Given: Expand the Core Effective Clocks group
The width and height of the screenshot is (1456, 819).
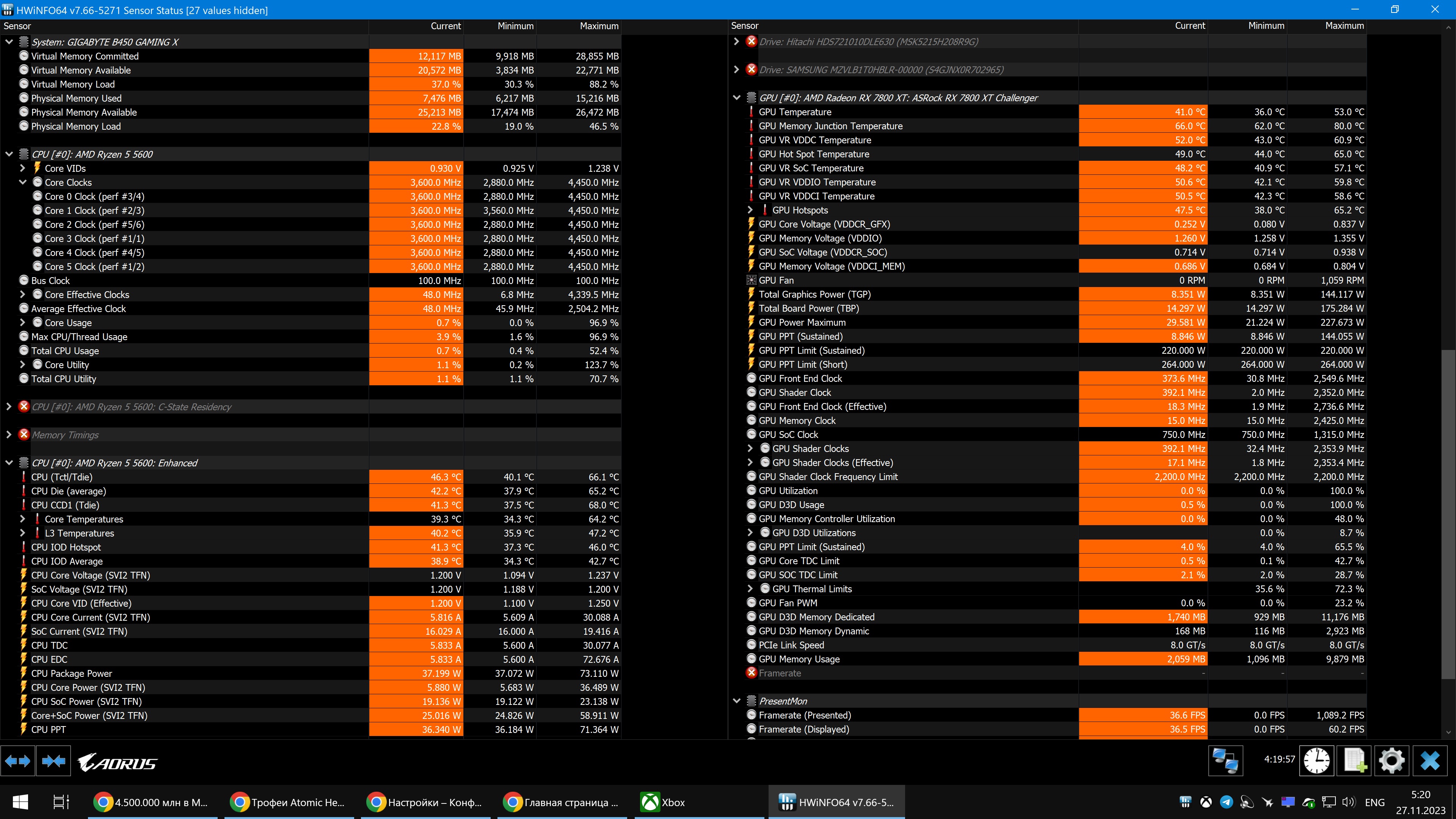Looking at the screenshot, I should 23,295.
